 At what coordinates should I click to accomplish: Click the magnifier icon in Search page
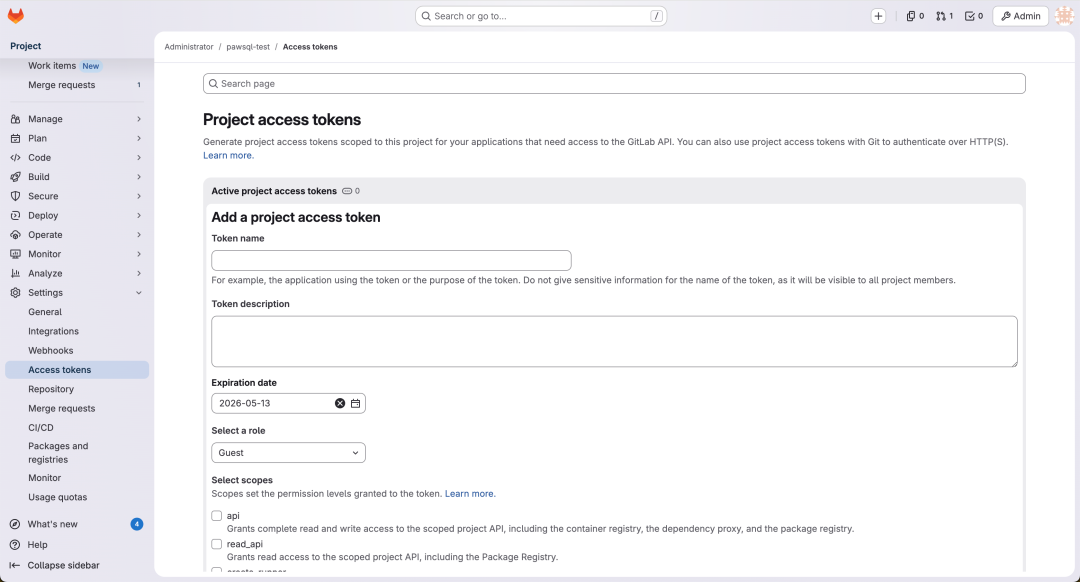[x=214, y=83]
